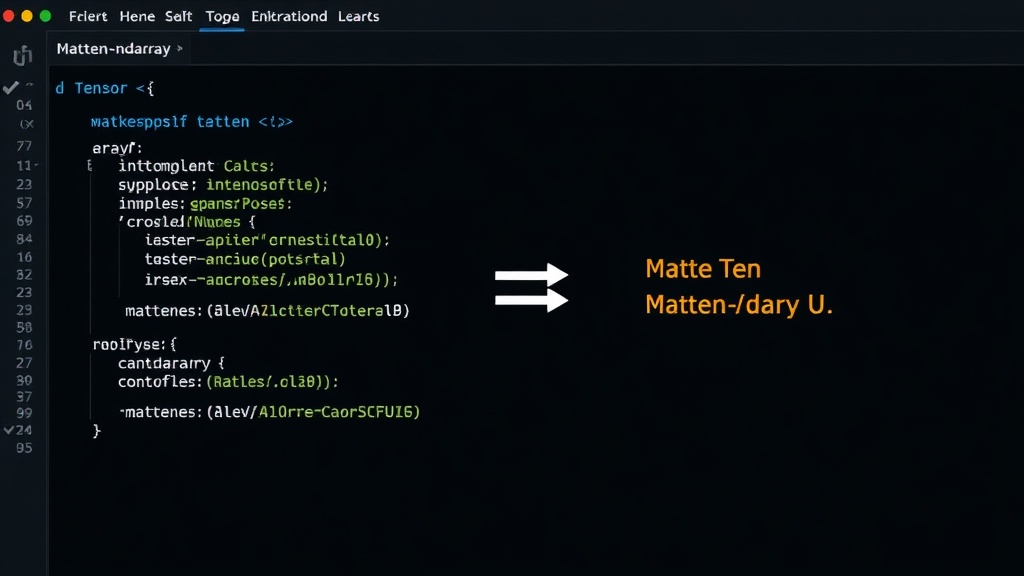Open the Hene menu
This screenshot has width=1024, height=576.
tap(137, 16)
